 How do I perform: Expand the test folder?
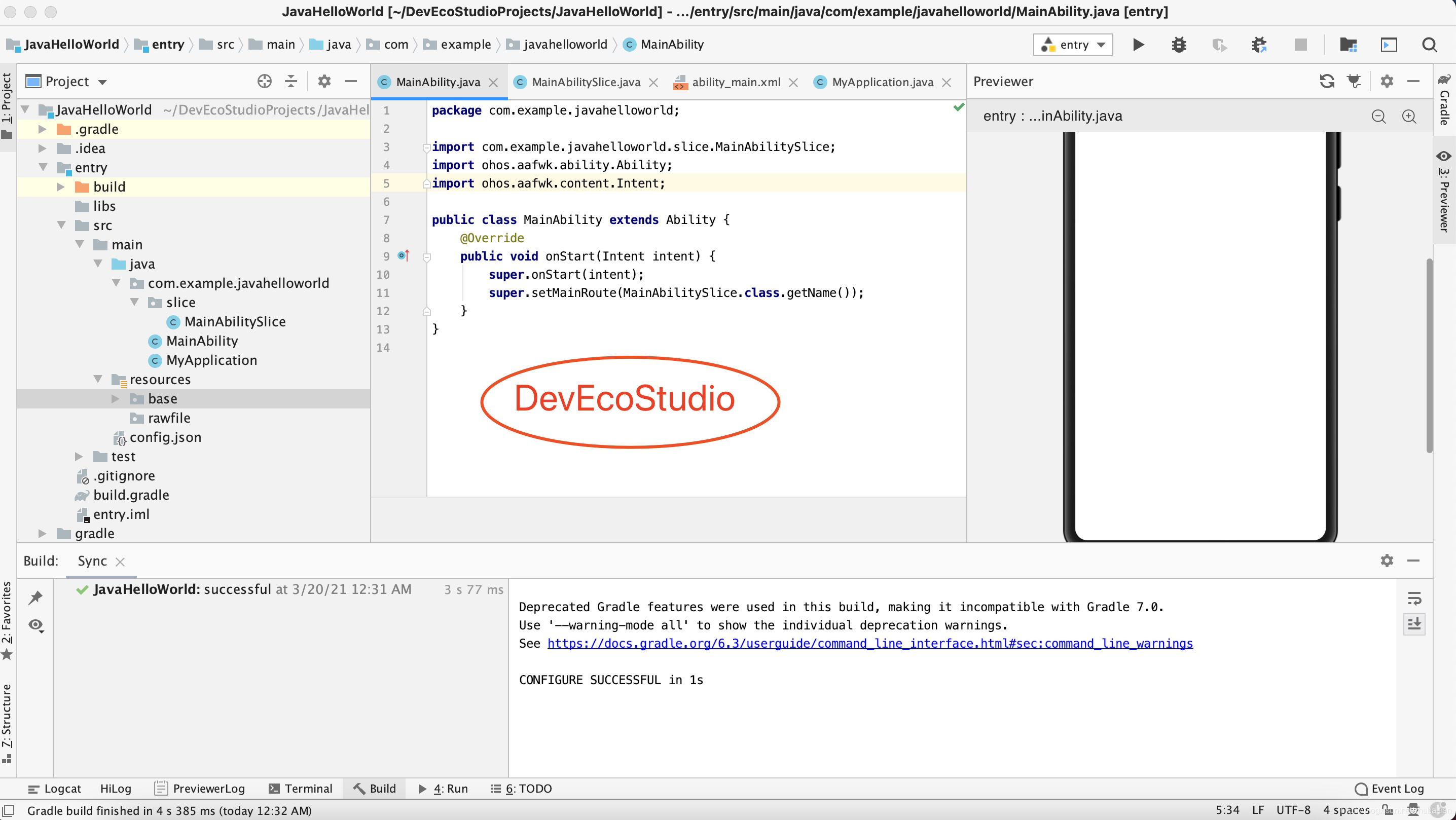click(79, 457)
